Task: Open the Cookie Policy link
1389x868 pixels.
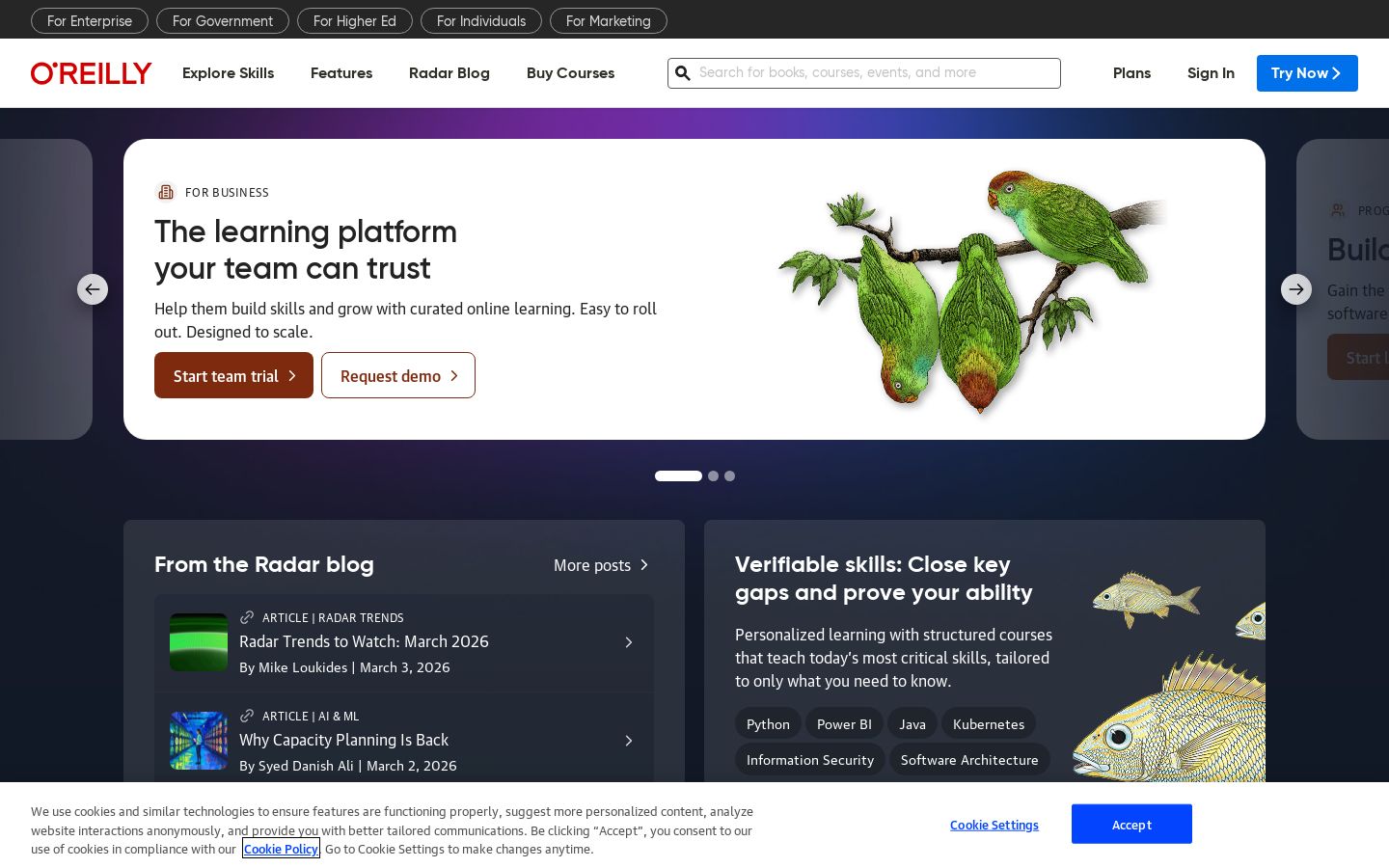Action: (281, 850)
